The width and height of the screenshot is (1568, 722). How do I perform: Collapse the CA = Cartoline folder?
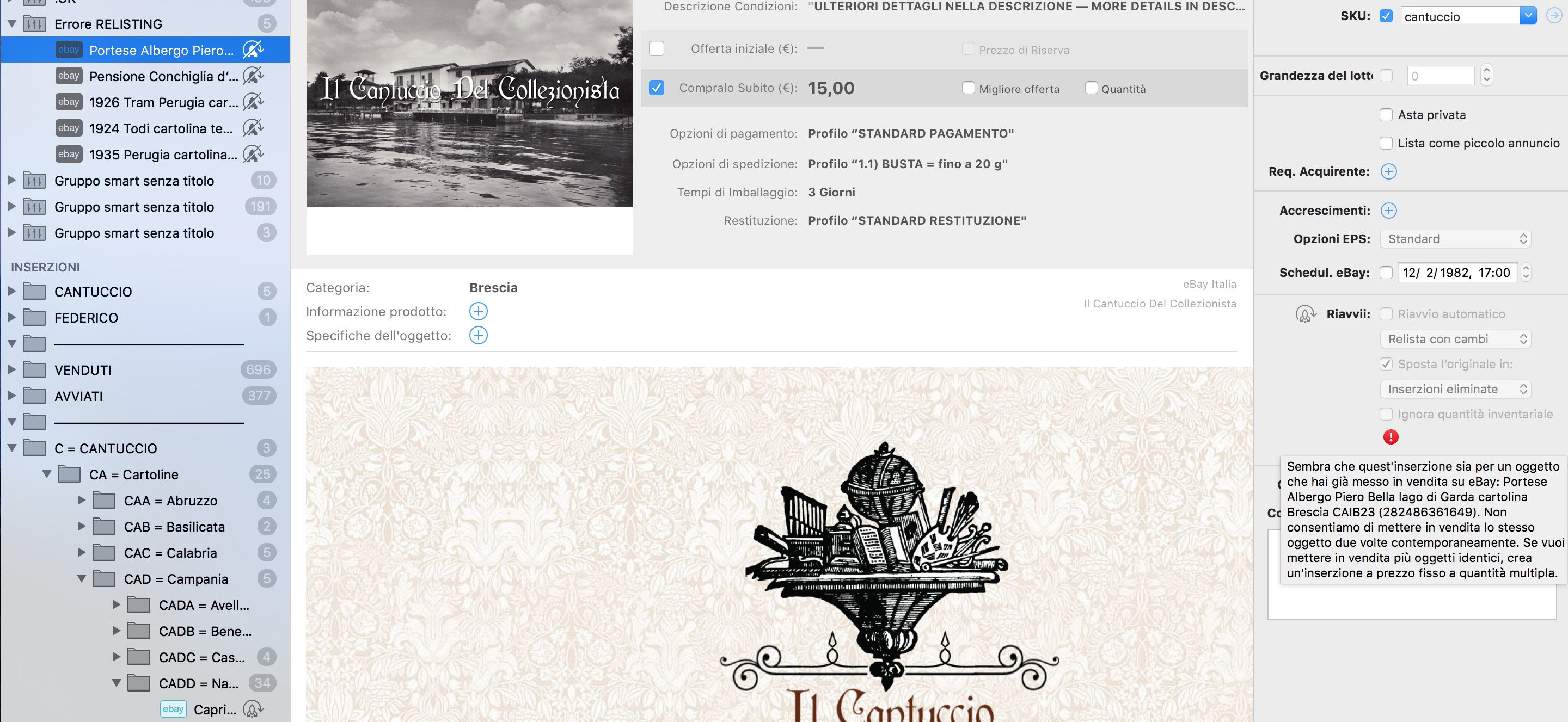click(x=46, y=474)
